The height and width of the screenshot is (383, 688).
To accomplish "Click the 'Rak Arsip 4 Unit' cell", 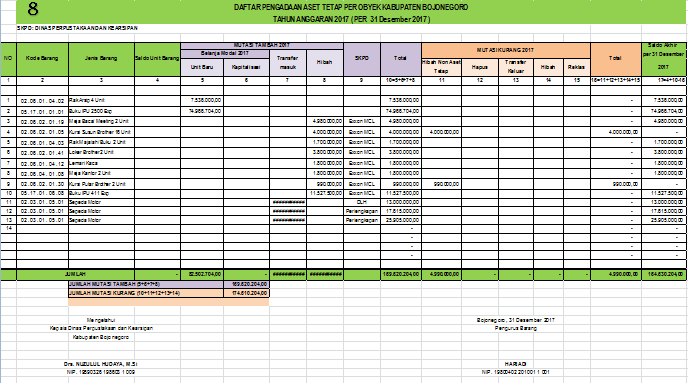I will pyautogui.click(x=101, y=100).
